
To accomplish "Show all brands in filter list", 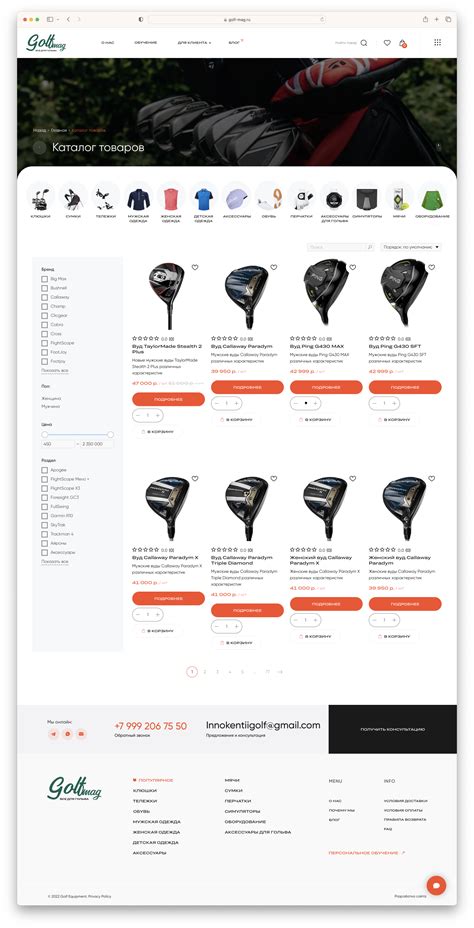I will (x=54, y=370).
